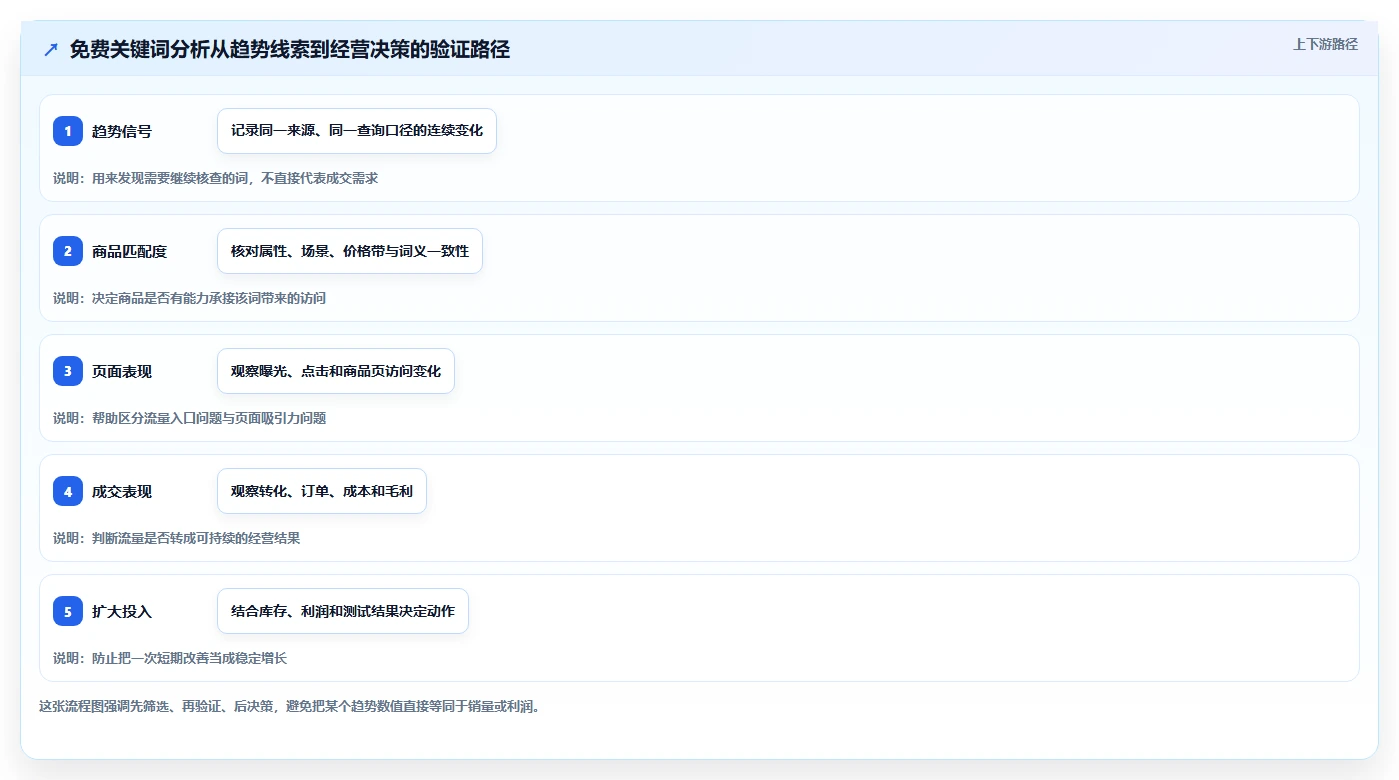The image size is (1399, 780).
Task: Click the 核对属性、场景、价格带与词义一致性 chip
Action: (x=350, y=251)
